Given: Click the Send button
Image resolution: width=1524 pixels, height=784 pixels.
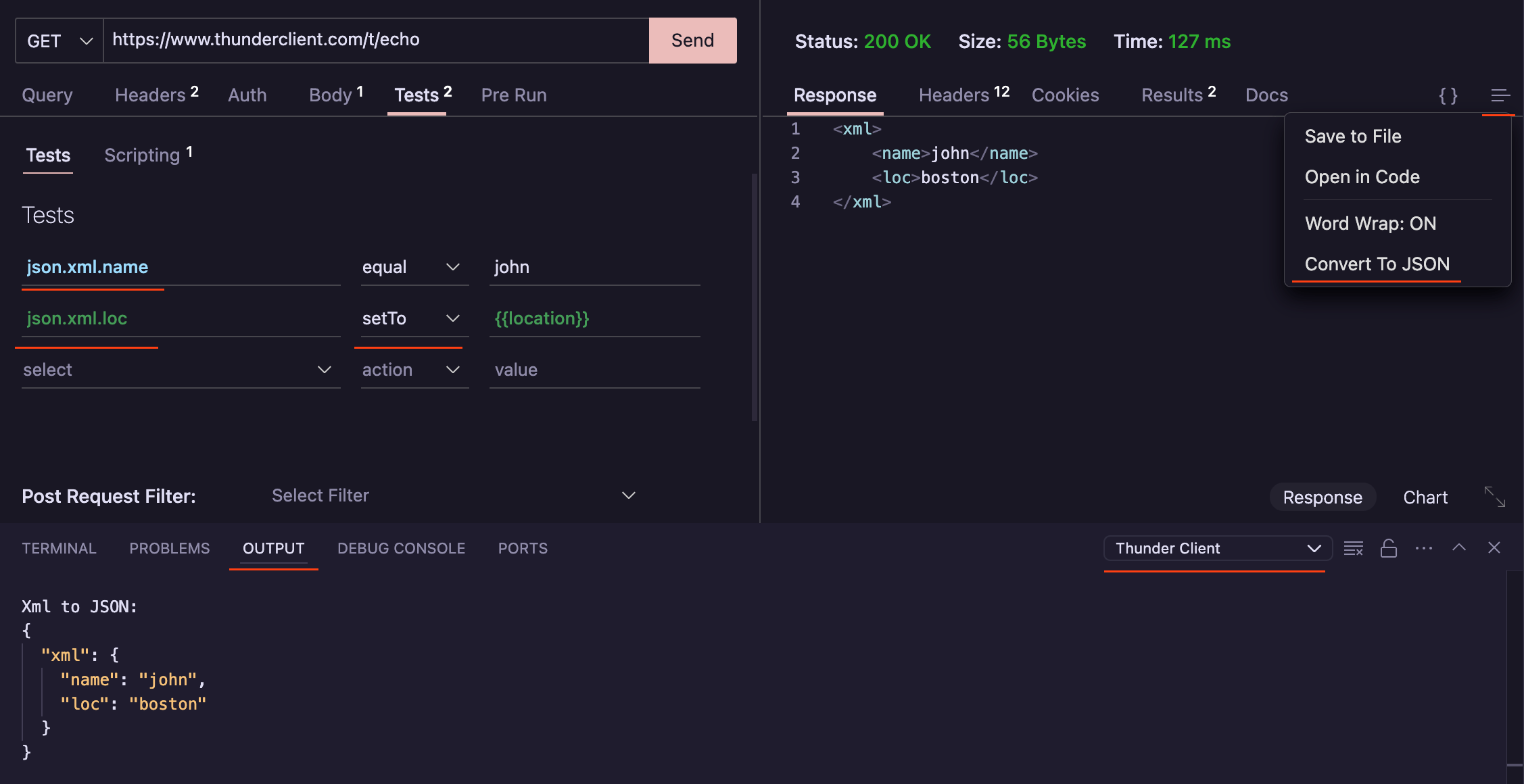Looking at the screenshot, I should (692, 41).
